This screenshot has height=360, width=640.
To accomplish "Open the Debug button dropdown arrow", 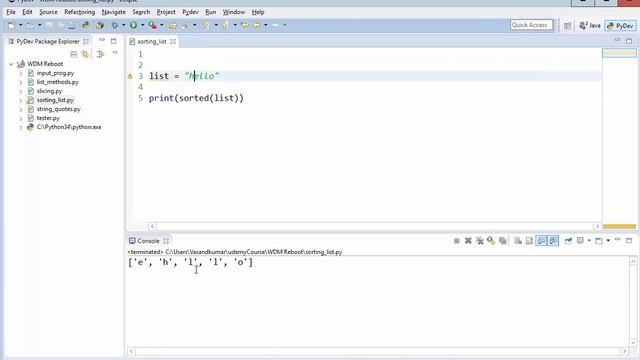I will coord(123,25).
